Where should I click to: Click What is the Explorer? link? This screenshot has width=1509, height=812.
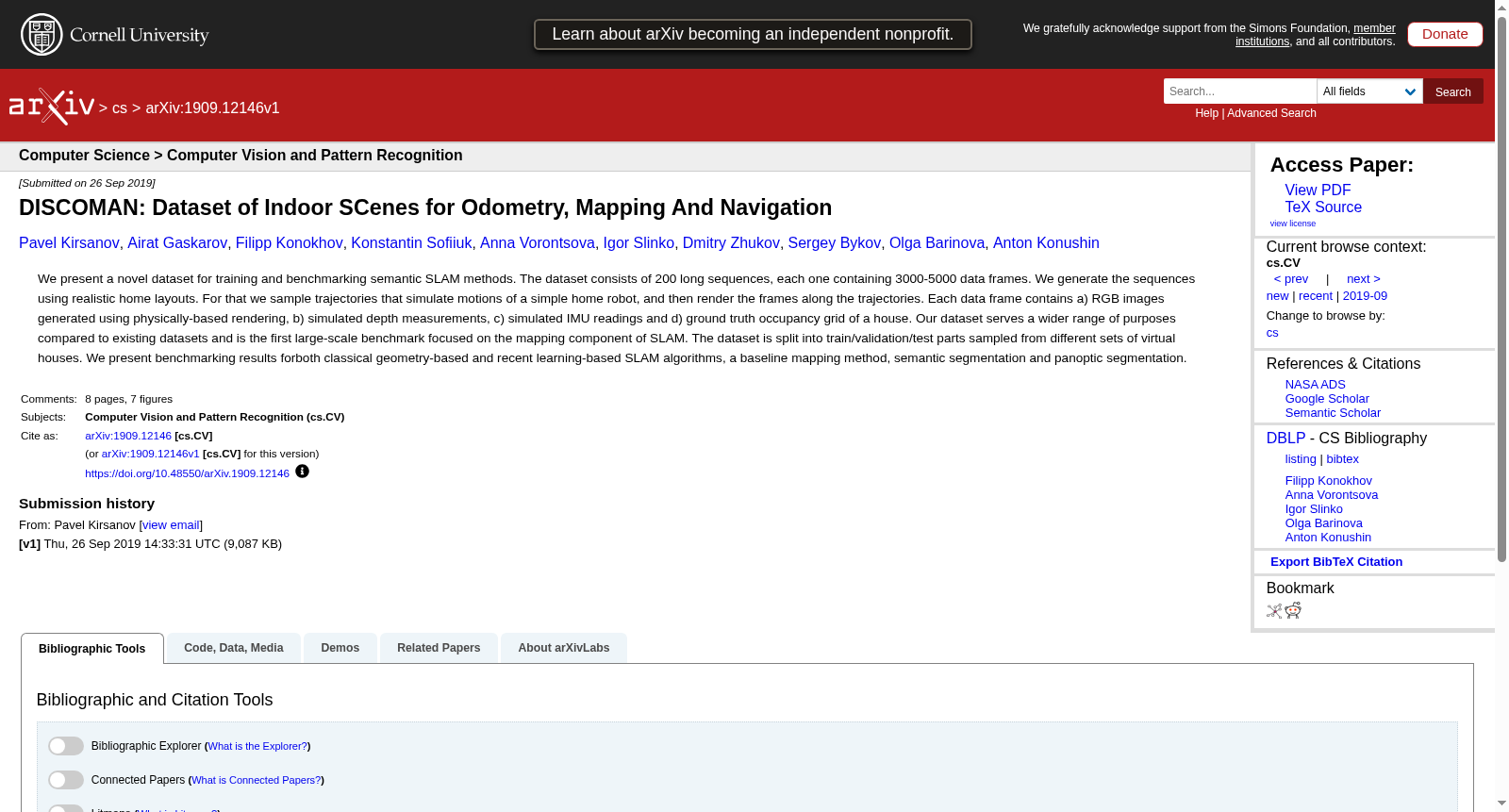[x=257, y=746]
